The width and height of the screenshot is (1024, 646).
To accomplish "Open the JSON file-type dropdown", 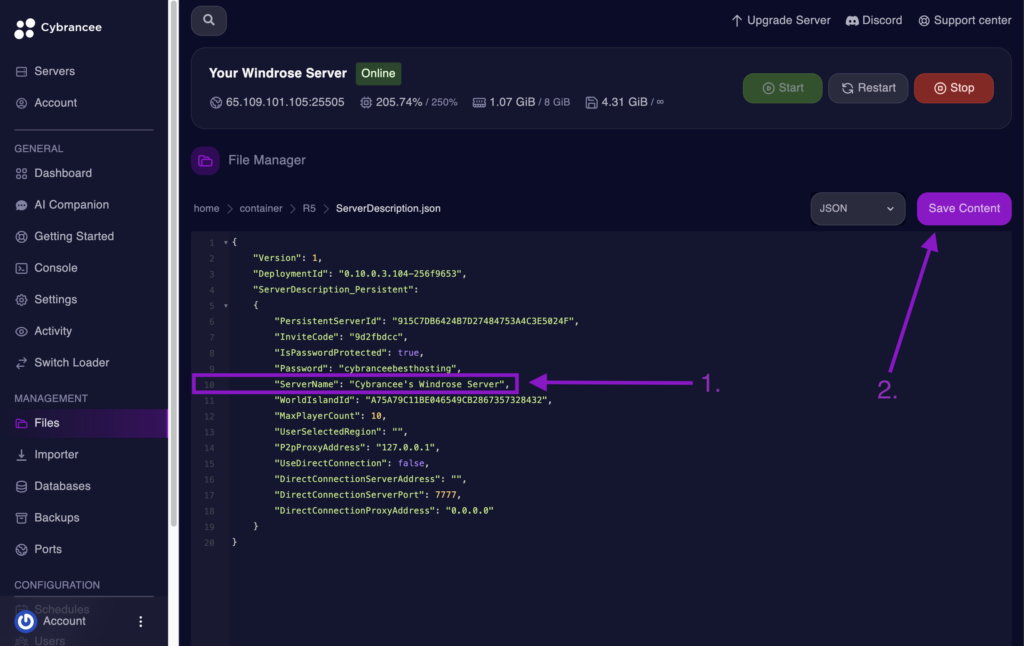I will (857, 208).
